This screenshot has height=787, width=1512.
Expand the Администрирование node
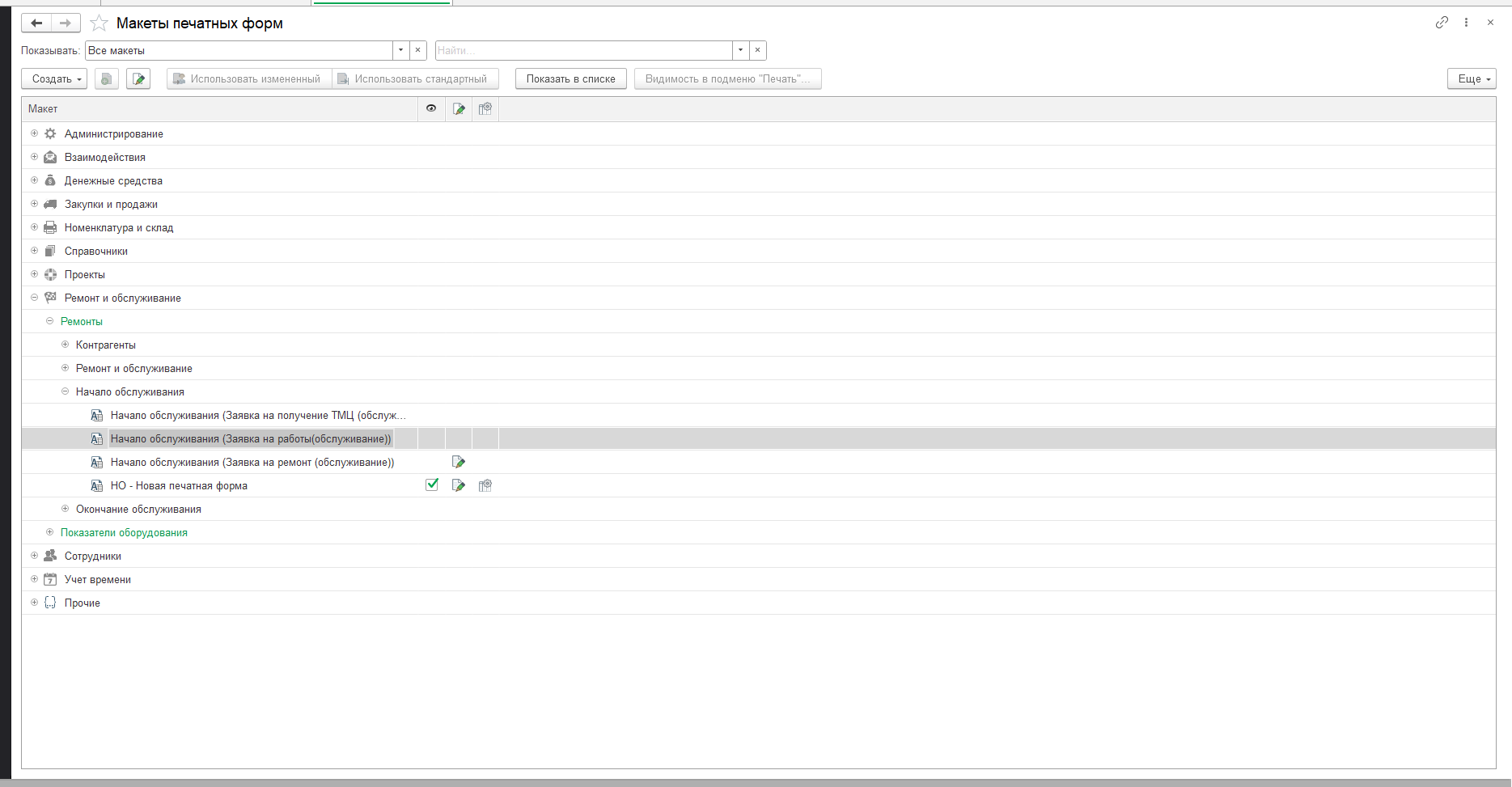pos(34,133)
